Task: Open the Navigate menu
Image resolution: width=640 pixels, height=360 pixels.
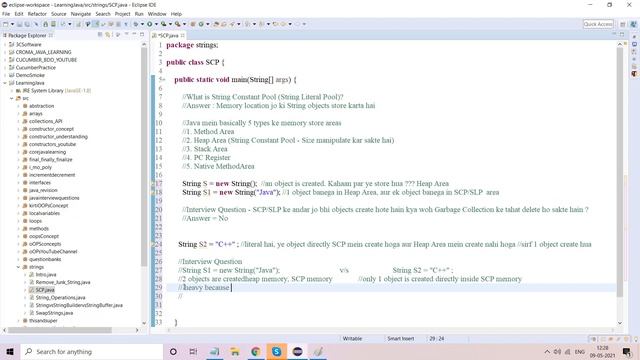Action: (81, 14)
